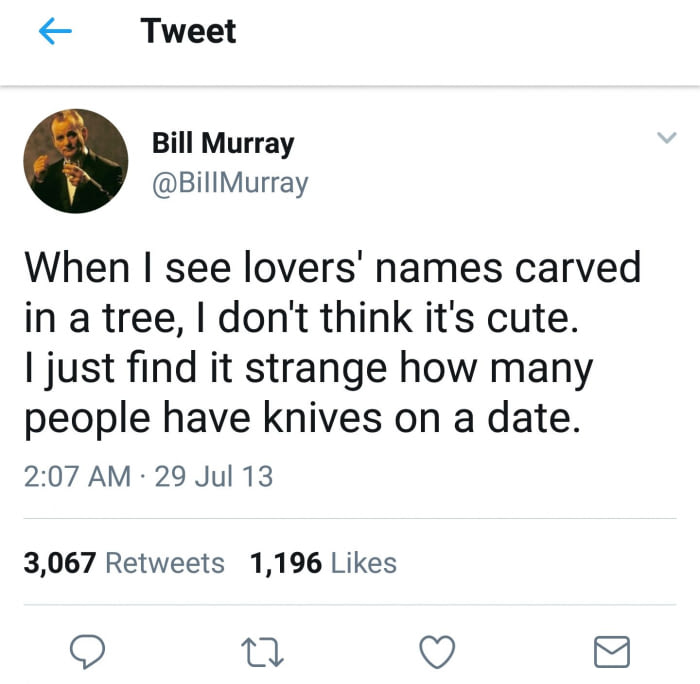Reply to the tweet via speech bubble
The height and width of the screenshot is (684, 700).
pyautogui.click(x=88, y=652)
